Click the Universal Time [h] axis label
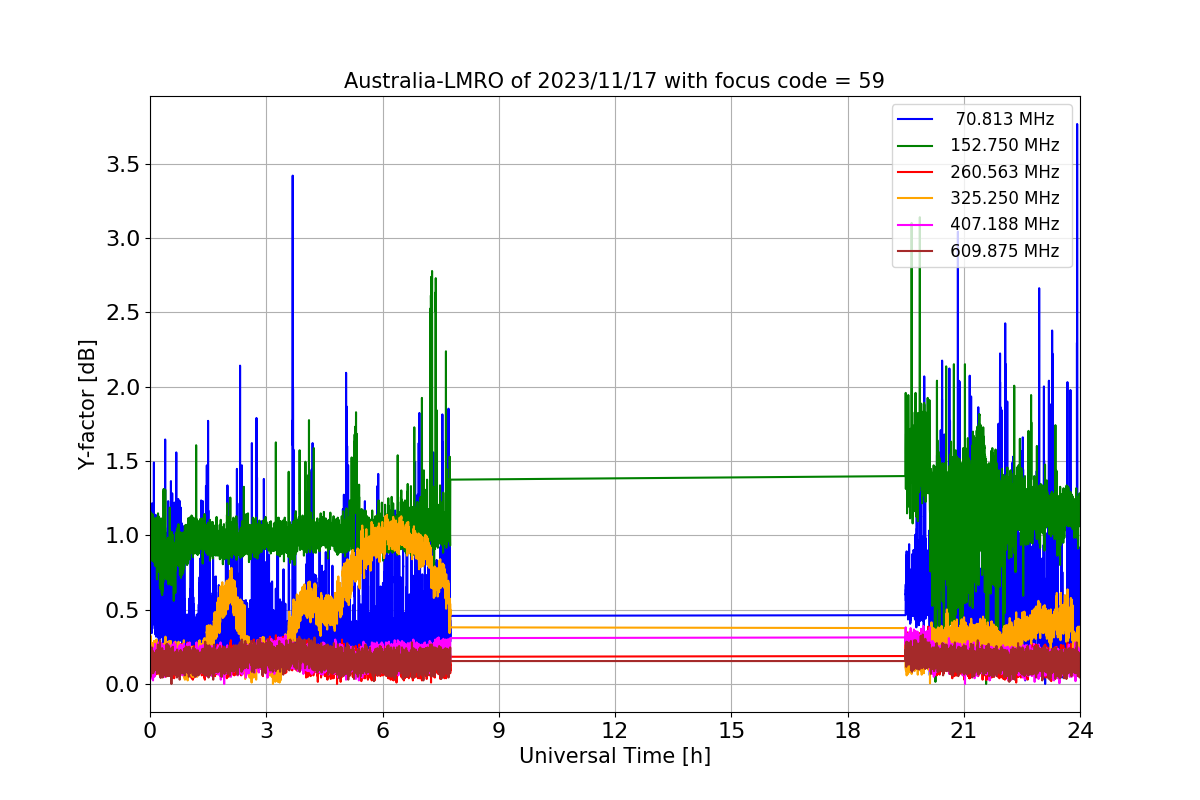1200x800 pixels. (614, 757)
